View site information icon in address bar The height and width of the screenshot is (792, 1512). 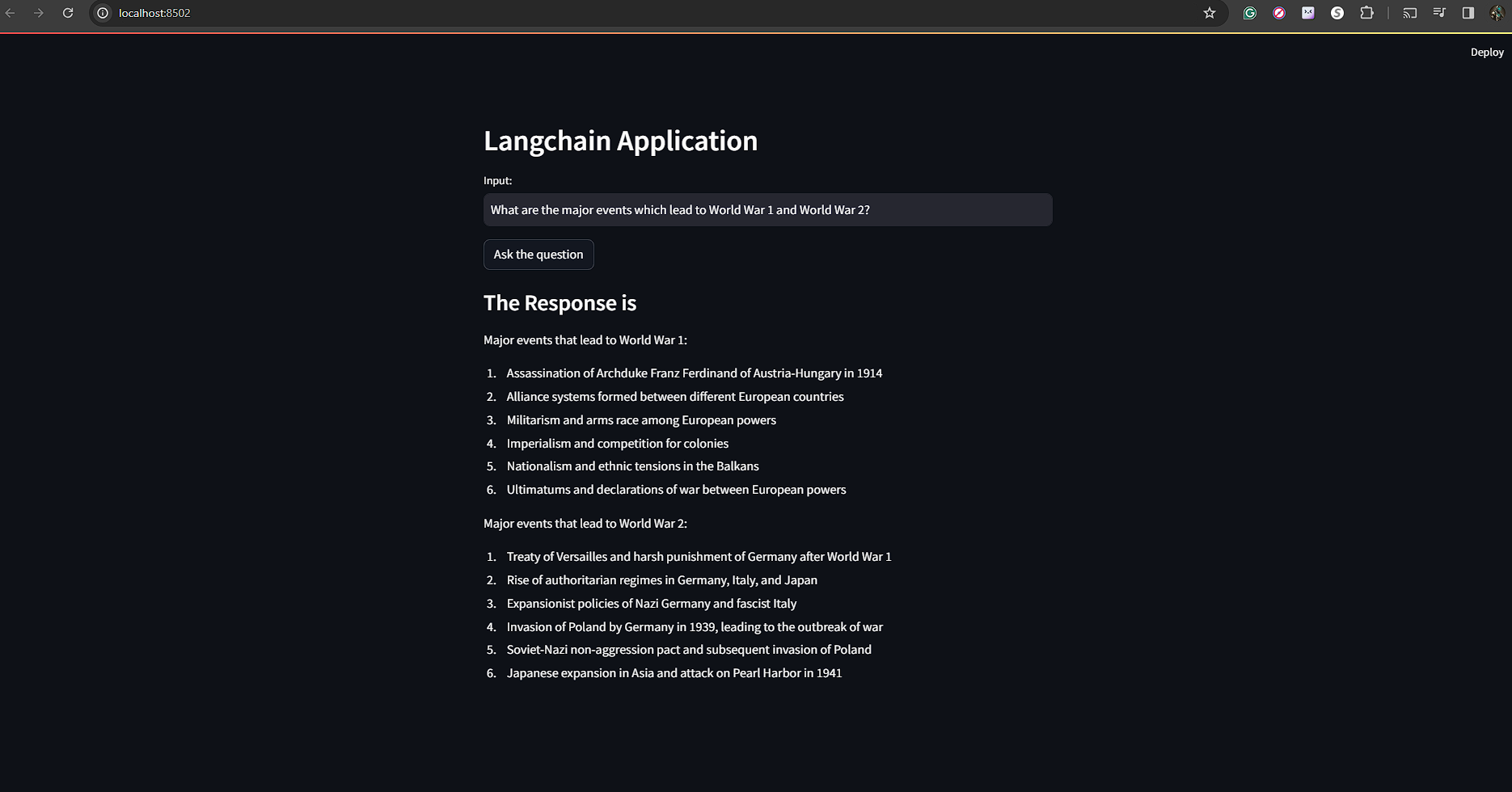click(103, 13)
